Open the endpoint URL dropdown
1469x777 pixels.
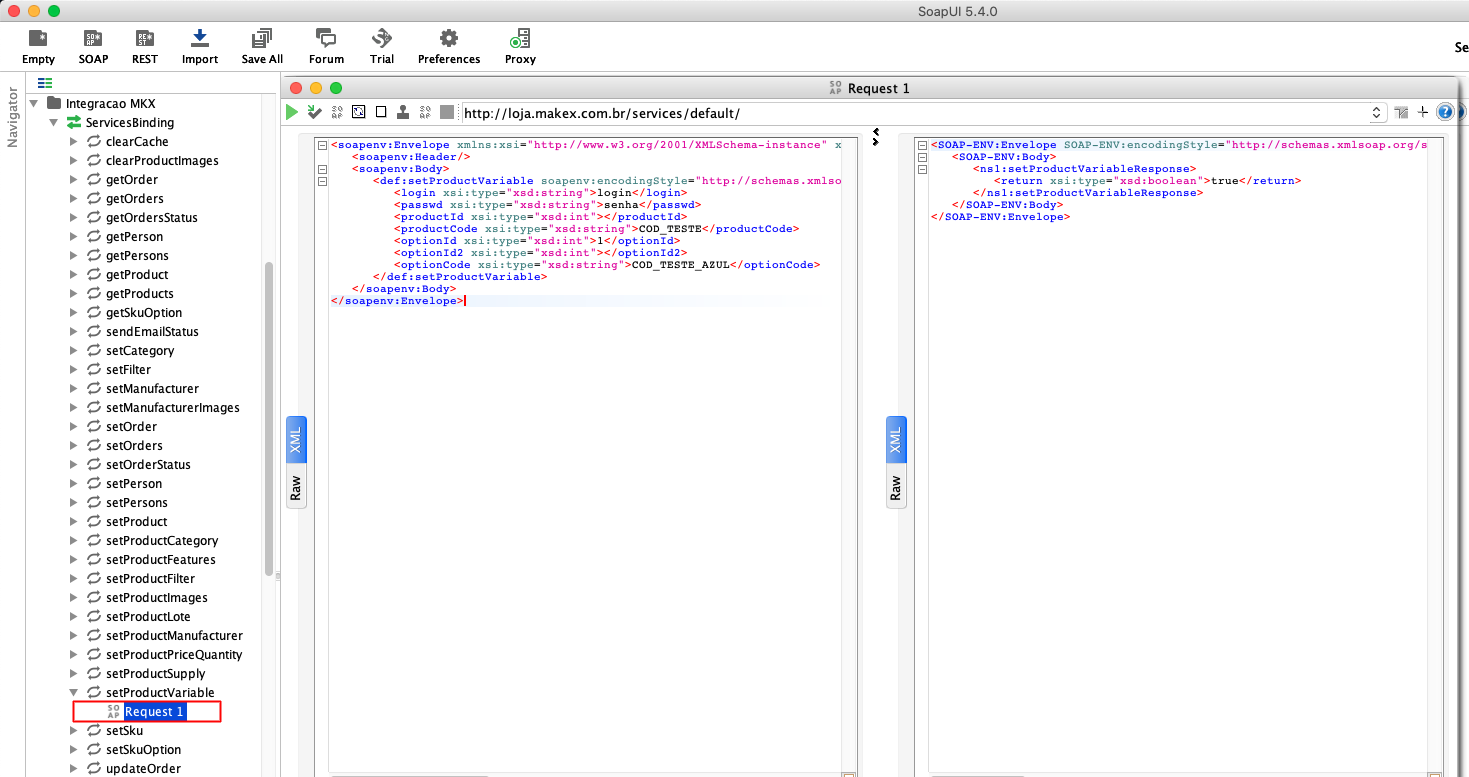tap(1376, 113)
